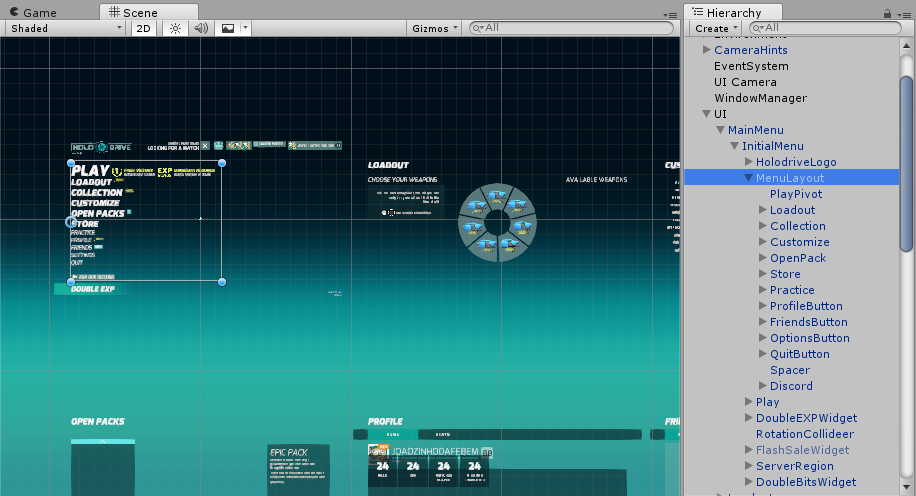916x496 pixels.
Task: Toggle scene audio speaker icon
Action: tap(201, 28)
